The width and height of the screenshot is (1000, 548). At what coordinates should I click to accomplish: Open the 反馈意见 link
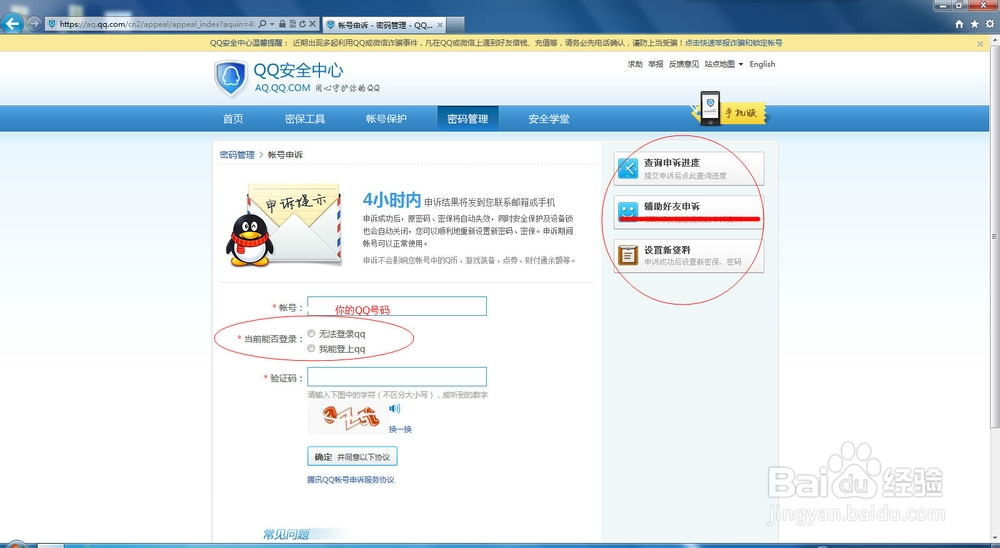point(684,64)
